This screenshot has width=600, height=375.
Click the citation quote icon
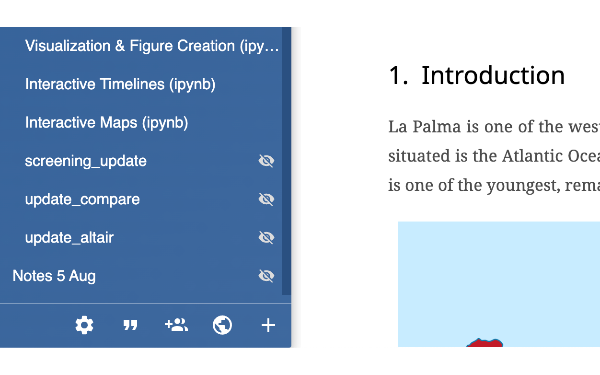click(x=130, y=325)
